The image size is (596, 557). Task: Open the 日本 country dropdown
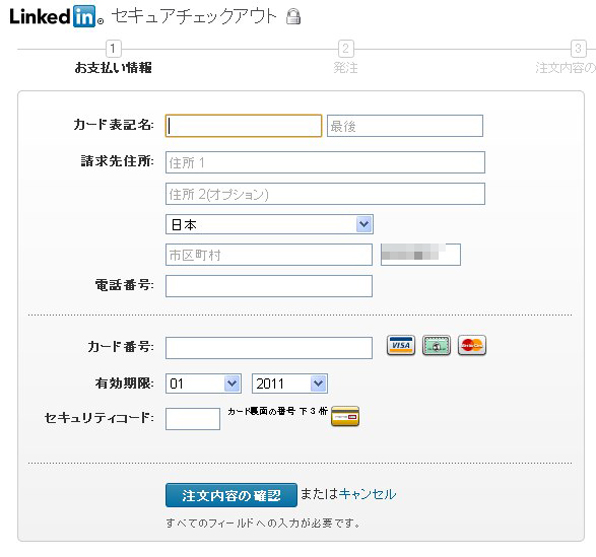point(269,224)
